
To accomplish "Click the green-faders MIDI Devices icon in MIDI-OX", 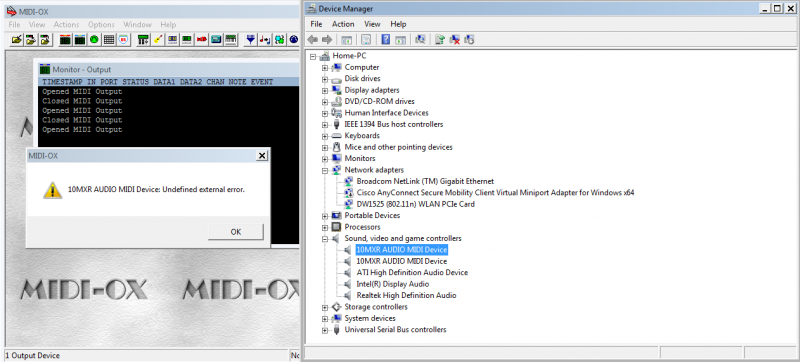I will pyautogui.click(x=143, y=39).
